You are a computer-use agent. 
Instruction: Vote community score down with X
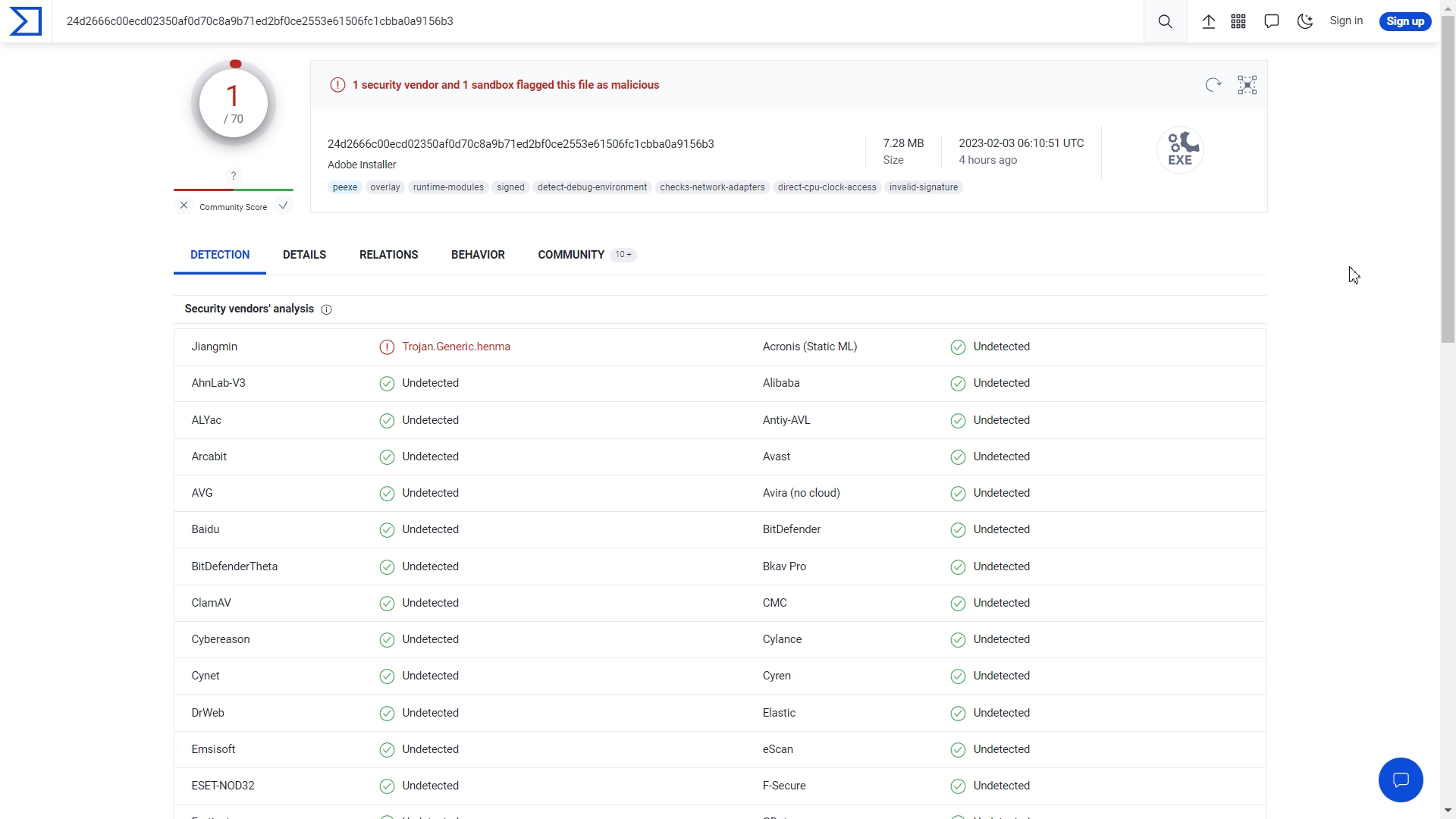coord(184,206)
